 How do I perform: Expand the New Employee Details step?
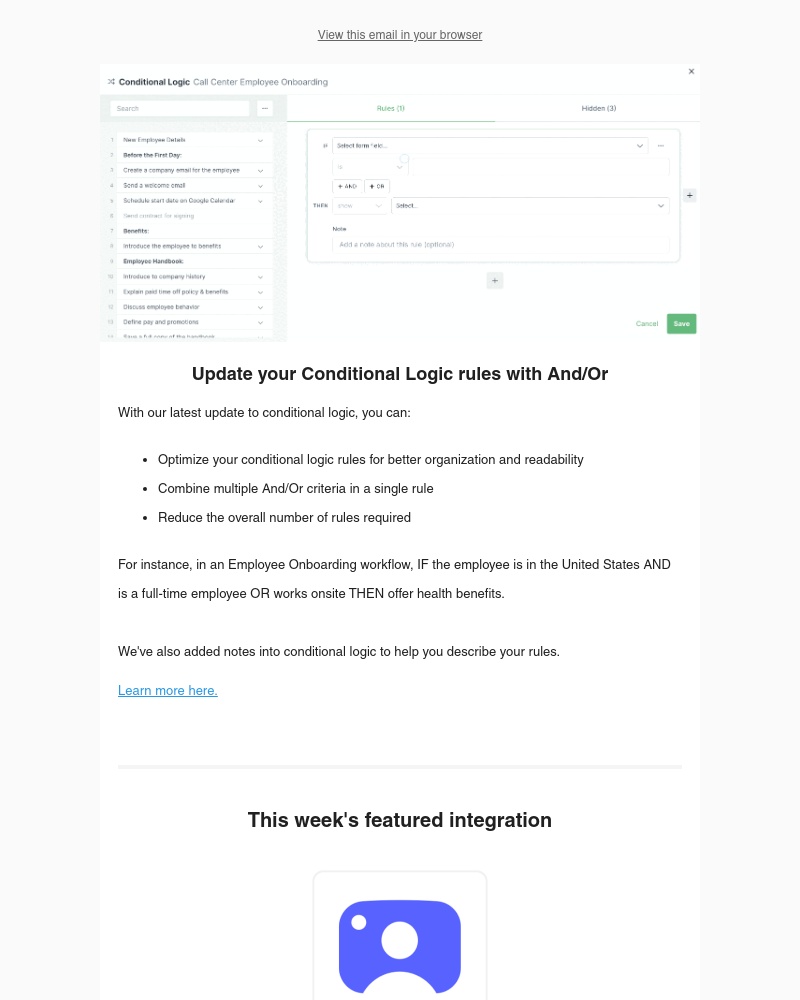coord(260,140)
